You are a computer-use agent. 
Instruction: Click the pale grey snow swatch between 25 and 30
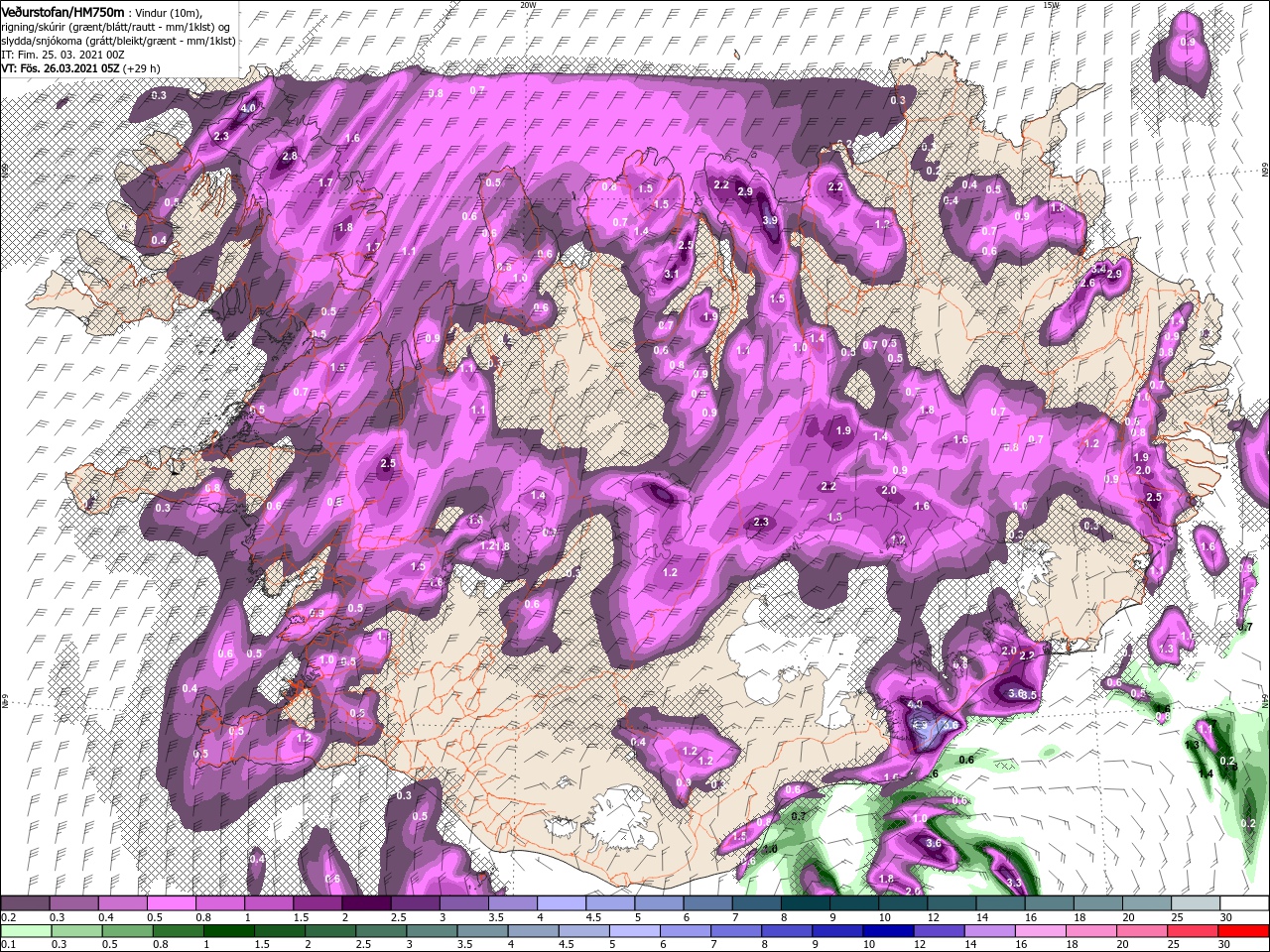[x=1197, y=903]
